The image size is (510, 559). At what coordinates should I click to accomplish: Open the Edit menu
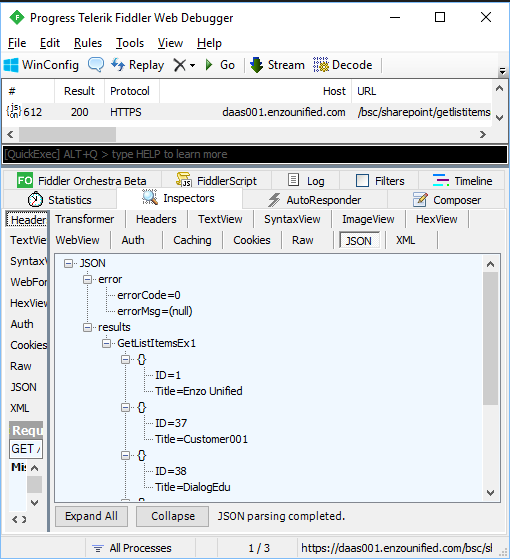click(x=50, y=43)
